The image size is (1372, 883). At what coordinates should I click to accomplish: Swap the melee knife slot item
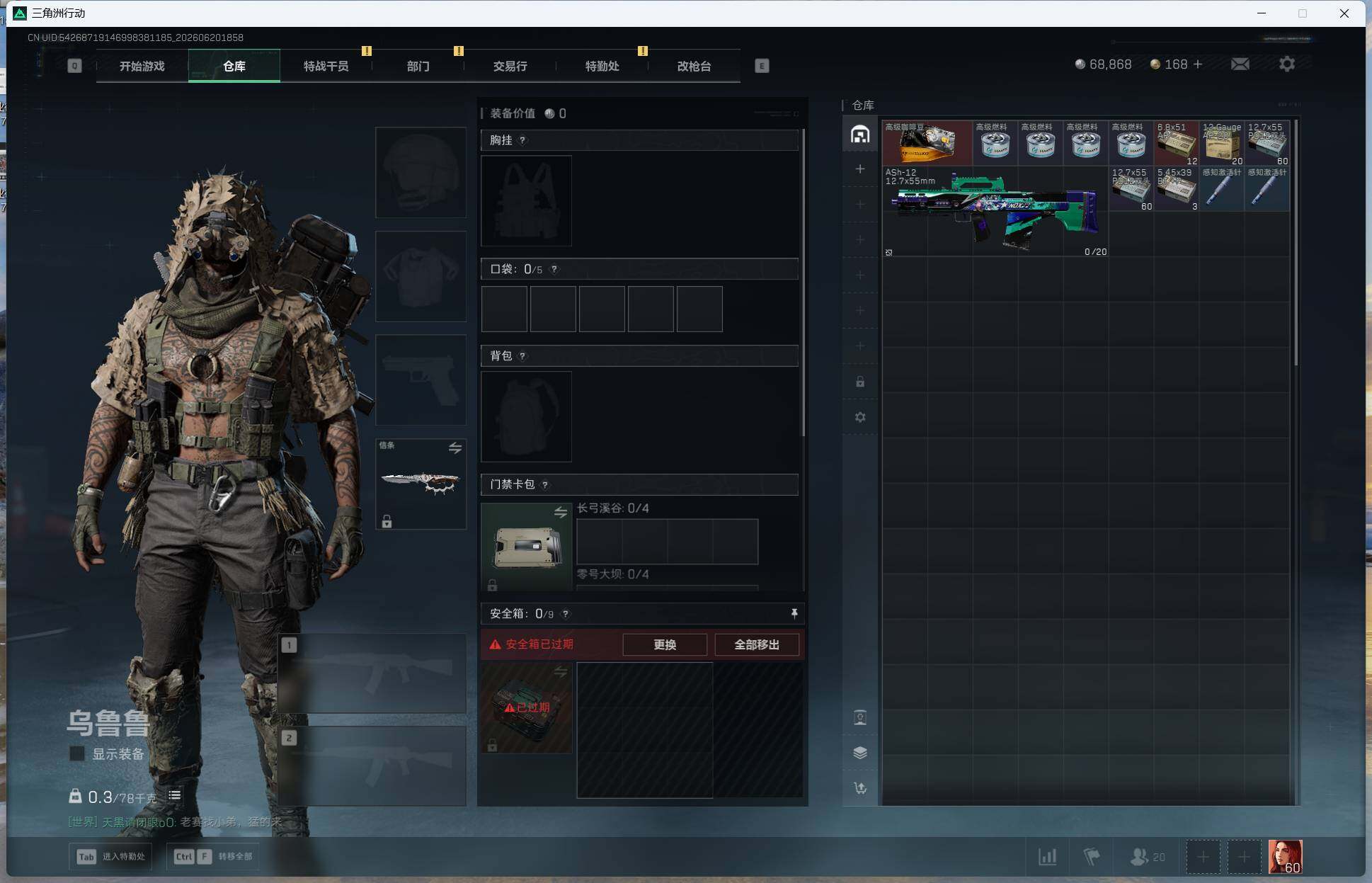click(x=455, y=448)
